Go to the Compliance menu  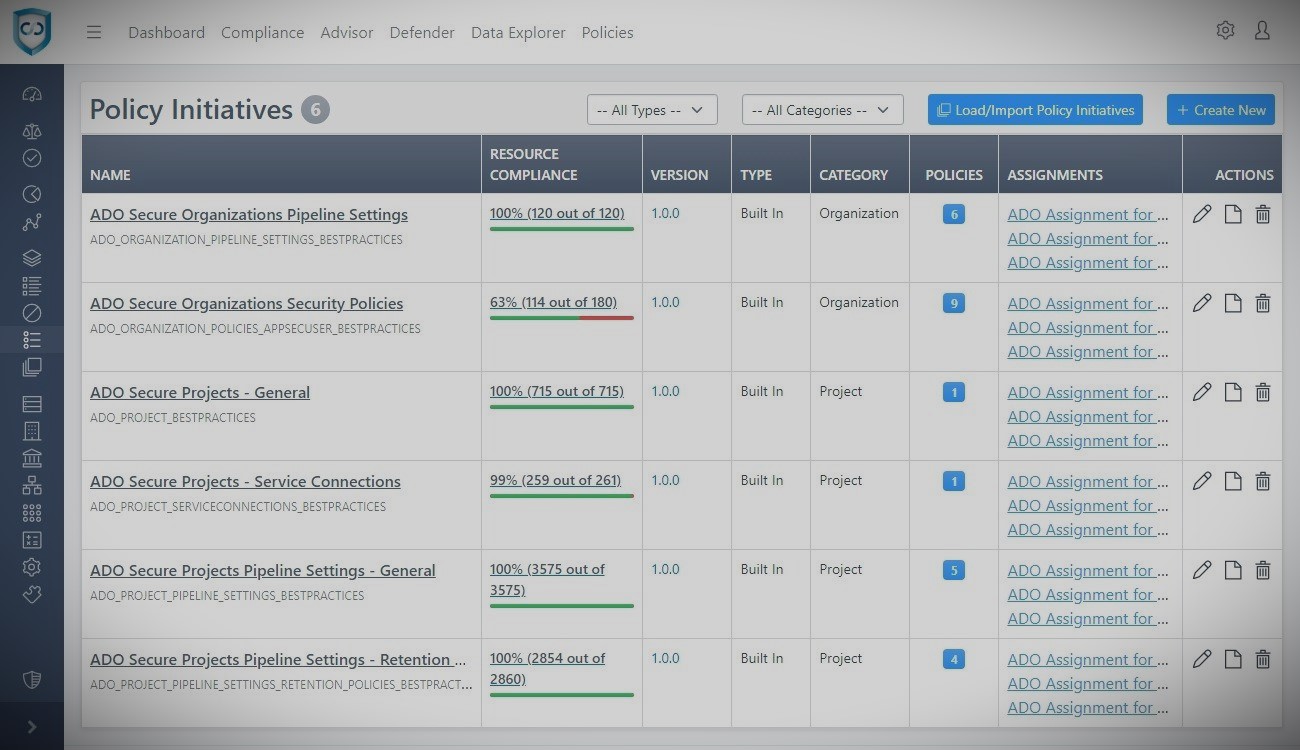point(262,32)
